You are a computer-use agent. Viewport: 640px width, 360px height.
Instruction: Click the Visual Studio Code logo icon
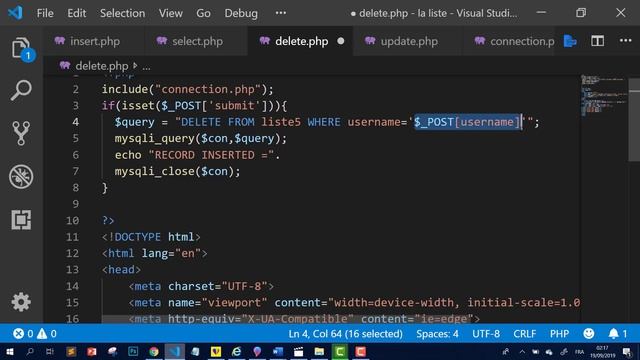tap(15, 13)
